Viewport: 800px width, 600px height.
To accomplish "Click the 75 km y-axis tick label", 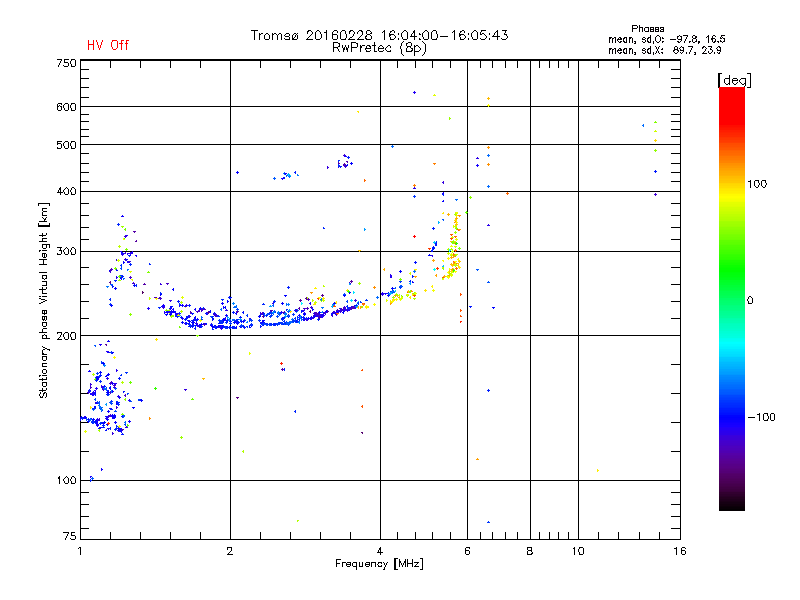I will click(x=70, y=536).
